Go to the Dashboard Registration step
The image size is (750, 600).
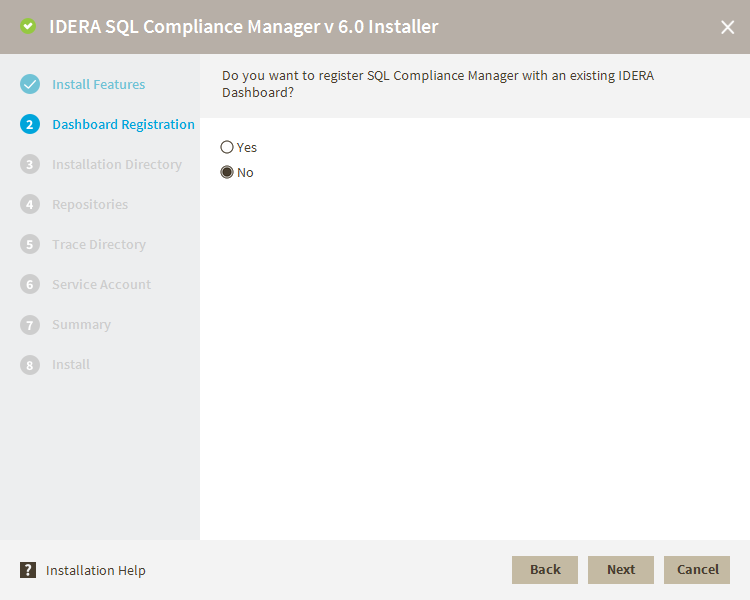tap(123, 124)
